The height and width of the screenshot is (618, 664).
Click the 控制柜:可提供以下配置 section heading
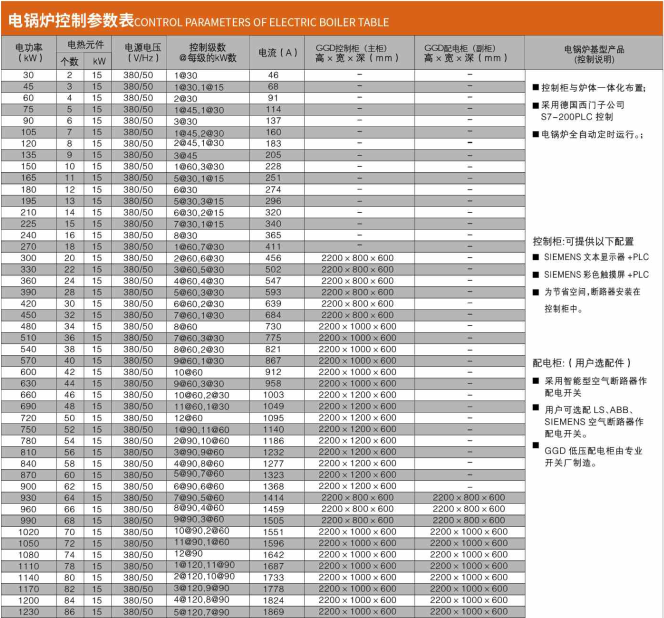tap(582, 241)
